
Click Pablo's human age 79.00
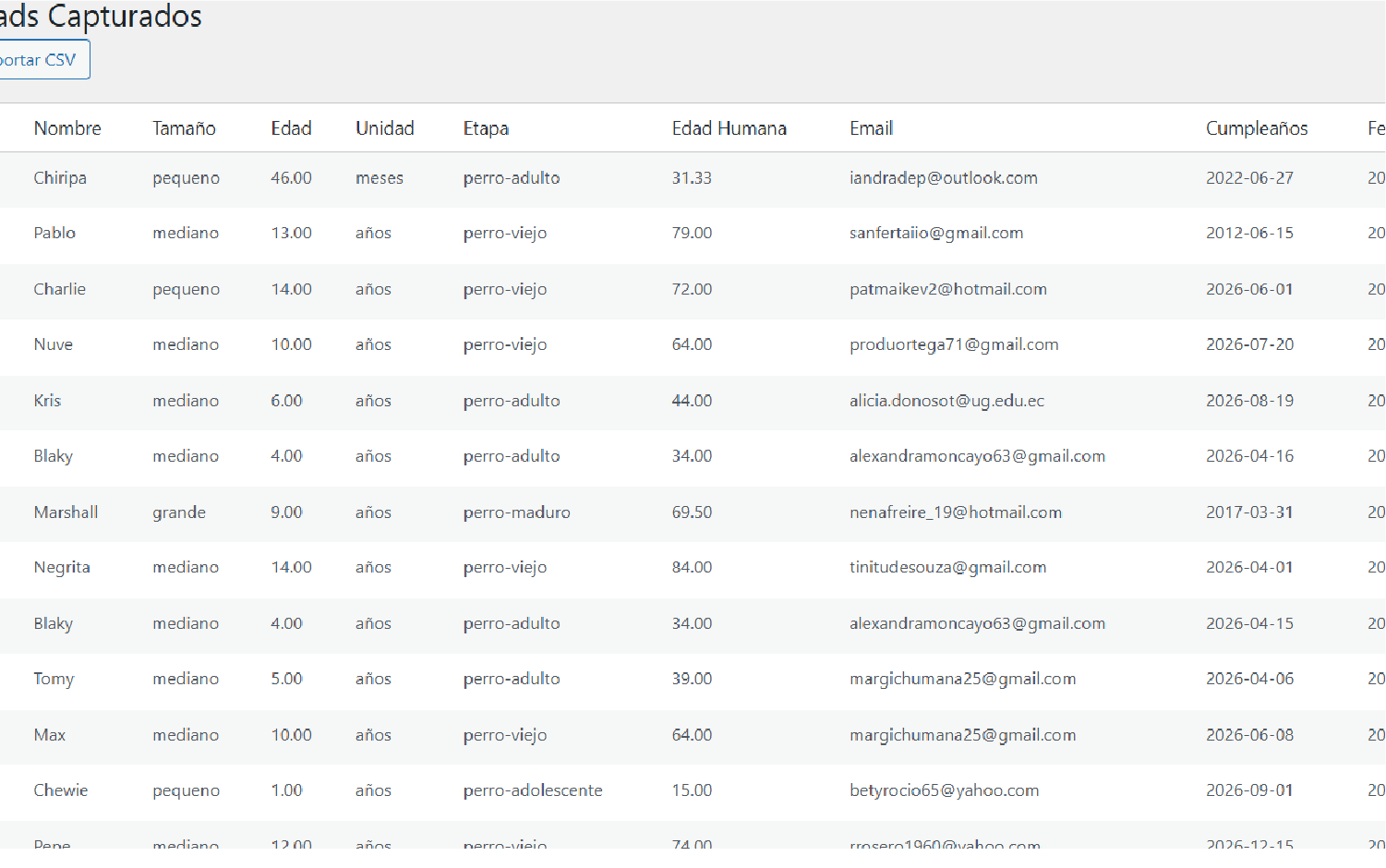692,233
